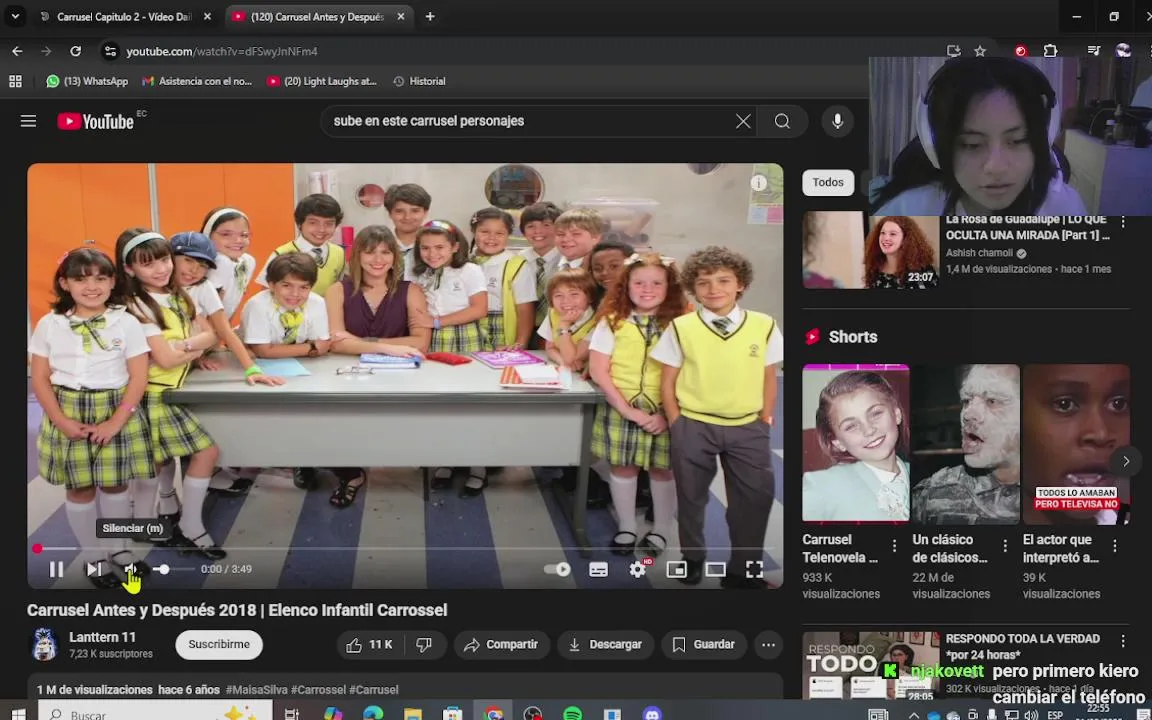Skip to the next video
Screen dimensions: 1152x720
[95, 569]
